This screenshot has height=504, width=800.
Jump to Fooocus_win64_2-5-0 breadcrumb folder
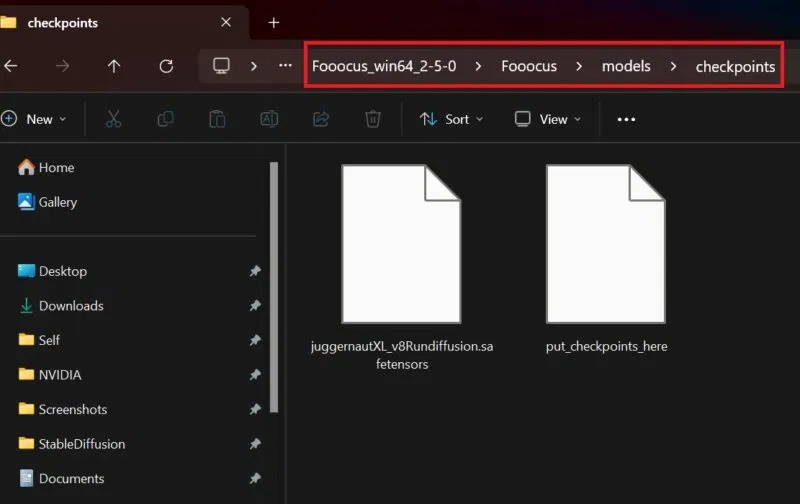point(384,66)
